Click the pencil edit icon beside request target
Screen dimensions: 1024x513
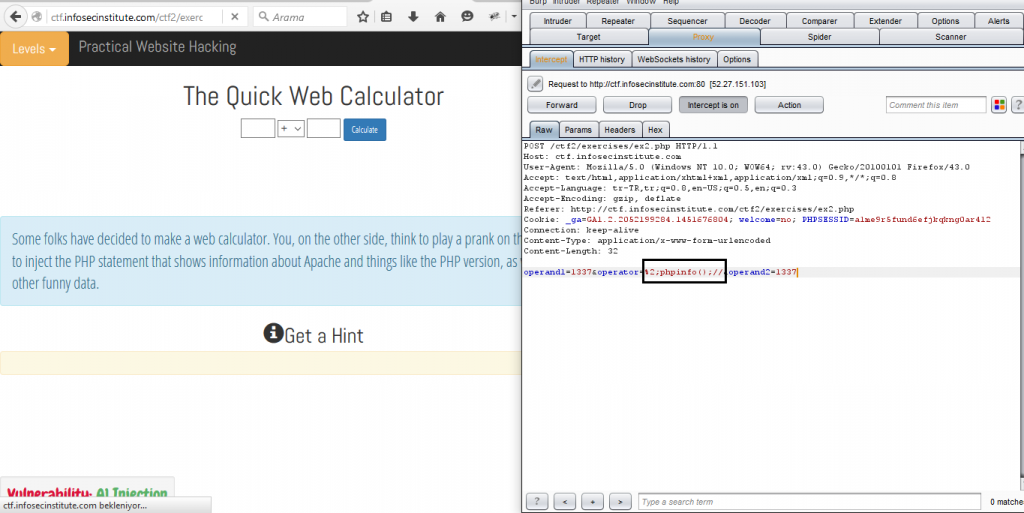(x=534, y=84)
